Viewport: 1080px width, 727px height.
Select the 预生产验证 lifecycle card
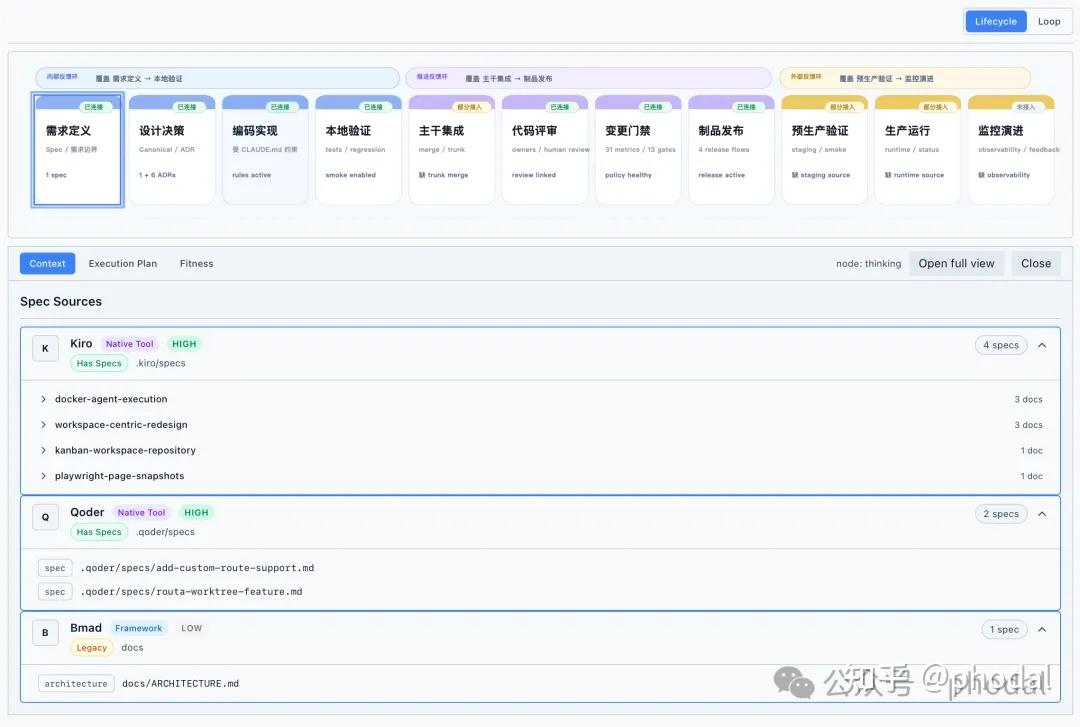tap(824, 150)
